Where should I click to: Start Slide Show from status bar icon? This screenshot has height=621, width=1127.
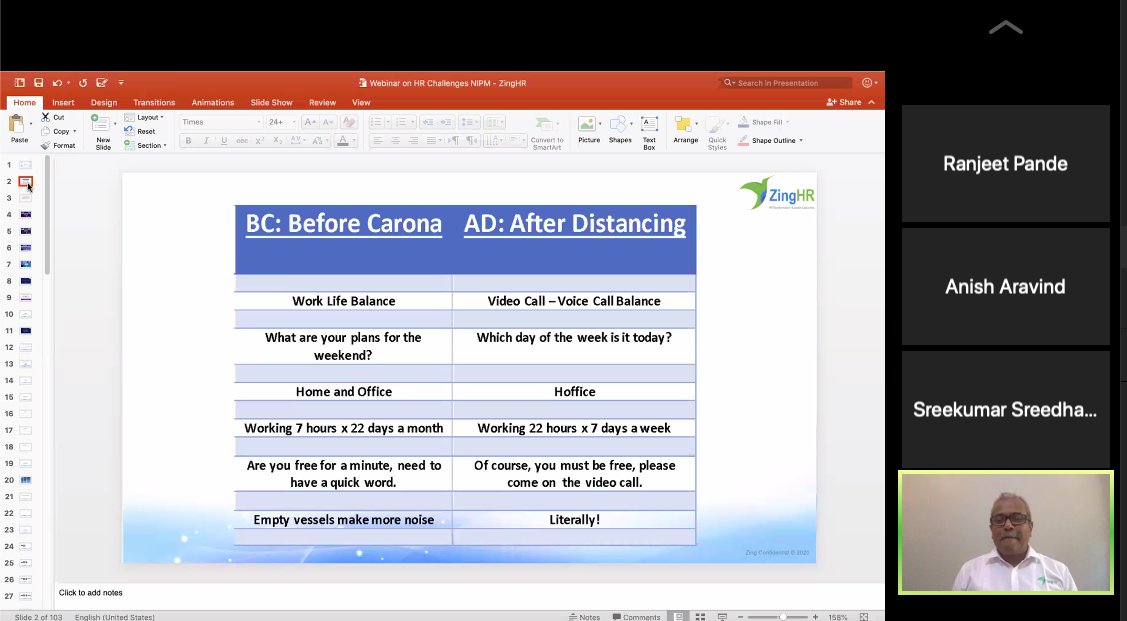point(722,617)
